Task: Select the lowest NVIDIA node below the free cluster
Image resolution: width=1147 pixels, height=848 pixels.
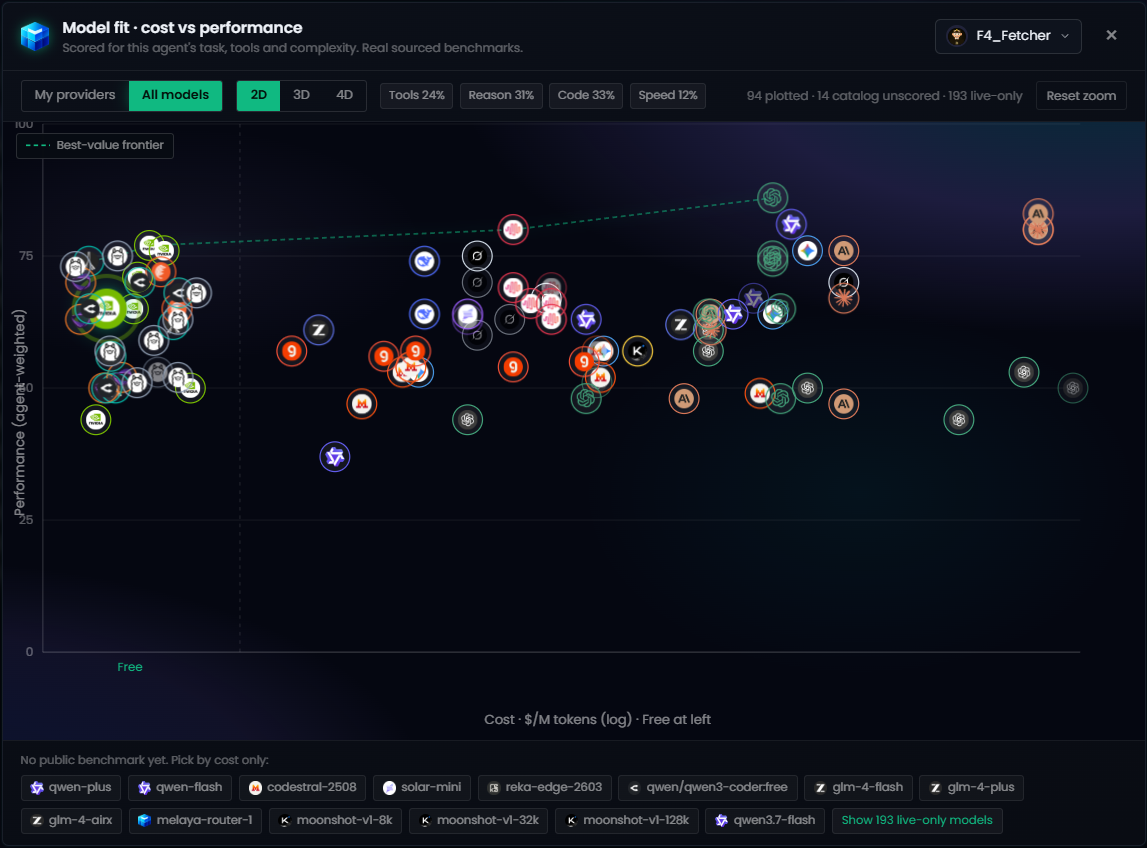Action: [96, 420]
